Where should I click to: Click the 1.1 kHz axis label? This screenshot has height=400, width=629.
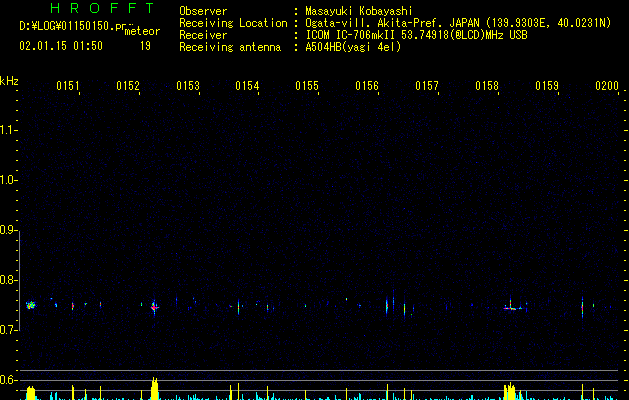point(8,130)
